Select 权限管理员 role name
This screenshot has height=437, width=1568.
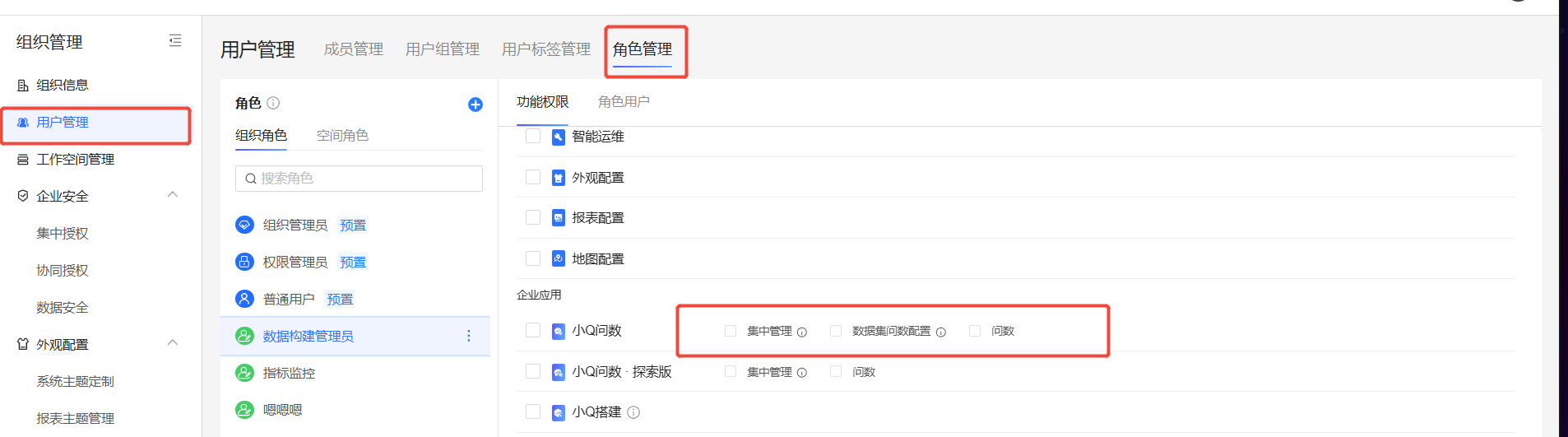point(295,263)
